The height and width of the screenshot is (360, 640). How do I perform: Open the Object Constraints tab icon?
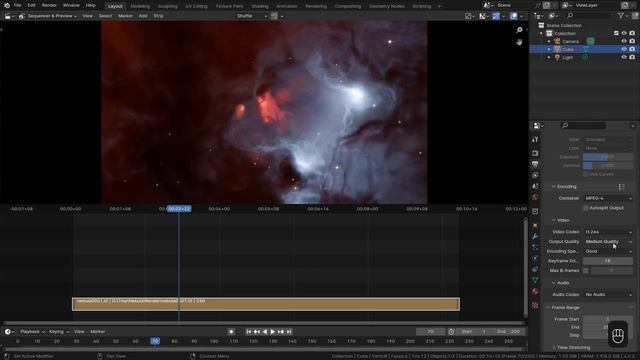(x=535, y=269)
